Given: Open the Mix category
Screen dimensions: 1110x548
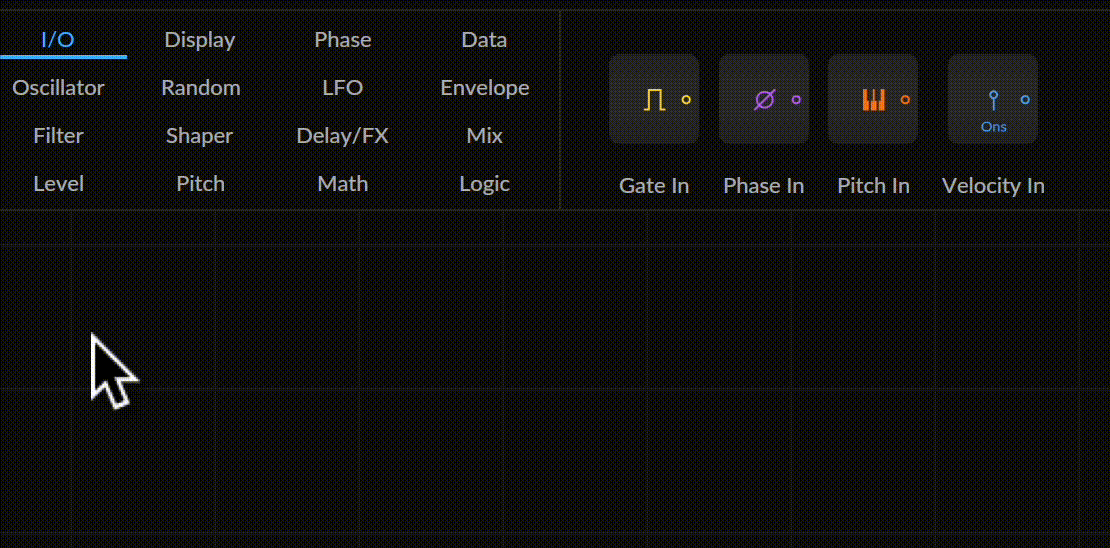Looking at the screenshot, I should tap(484, 136).
